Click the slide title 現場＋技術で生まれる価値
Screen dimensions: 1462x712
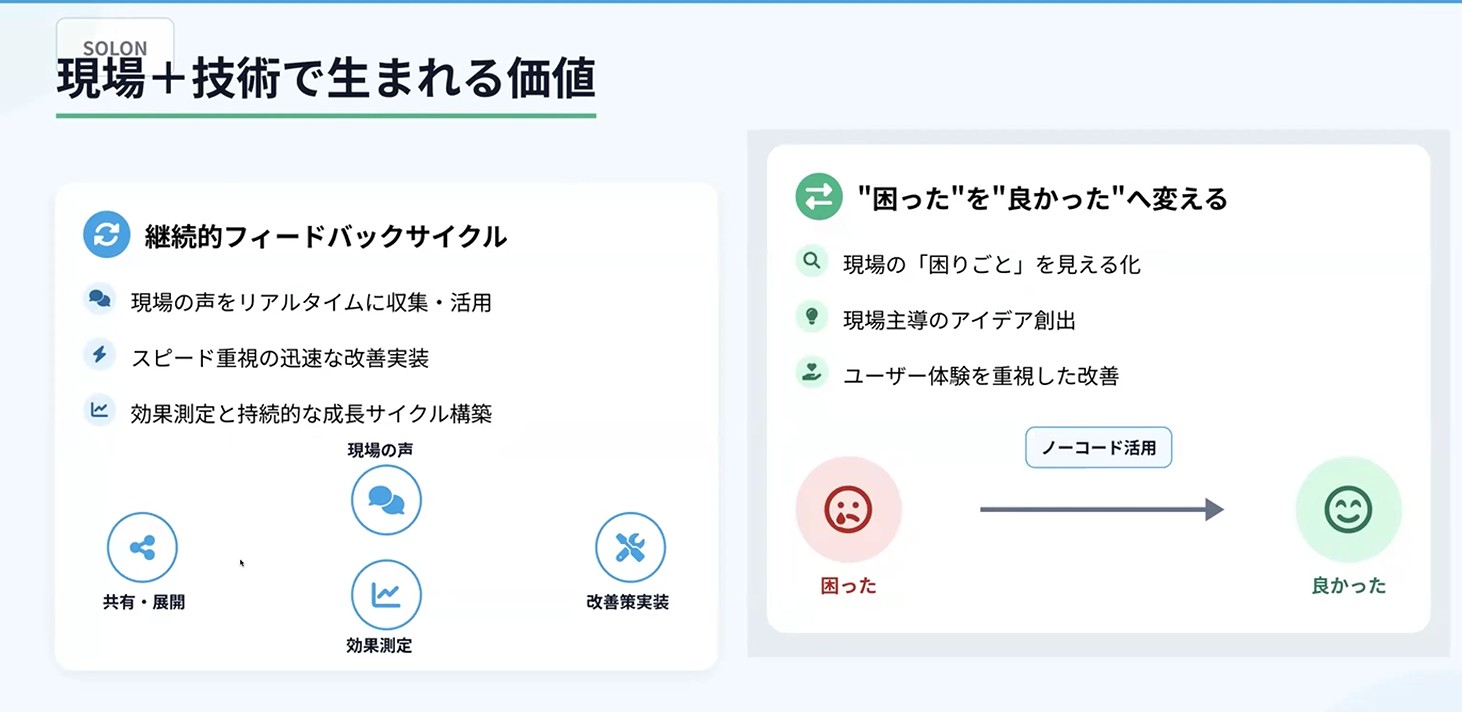tap(326, 80)
